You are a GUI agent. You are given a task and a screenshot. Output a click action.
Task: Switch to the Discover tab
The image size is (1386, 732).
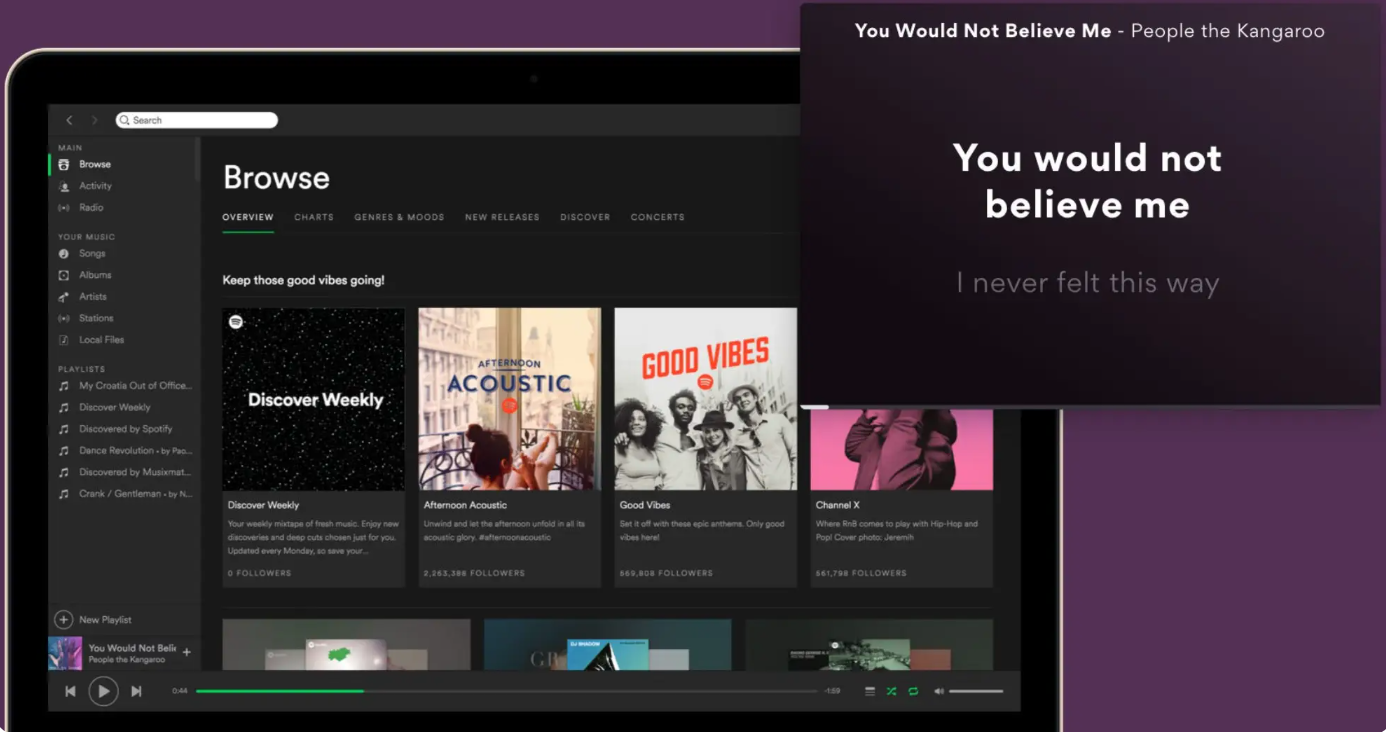click(585, 217)
